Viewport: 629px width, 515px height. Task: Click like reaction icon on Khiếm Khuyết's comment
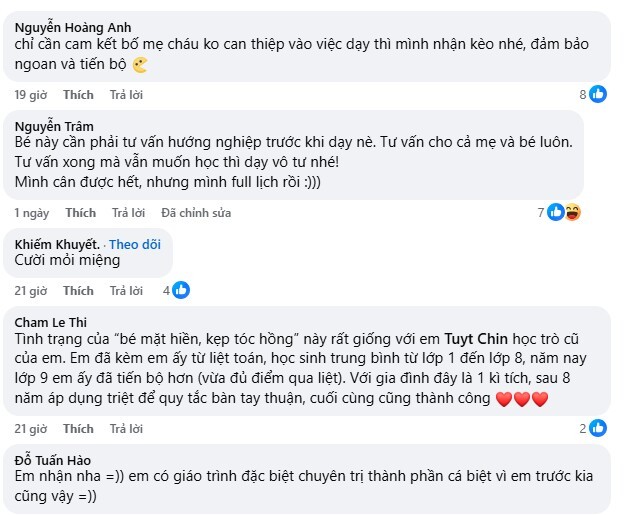[x=181, y=290]
